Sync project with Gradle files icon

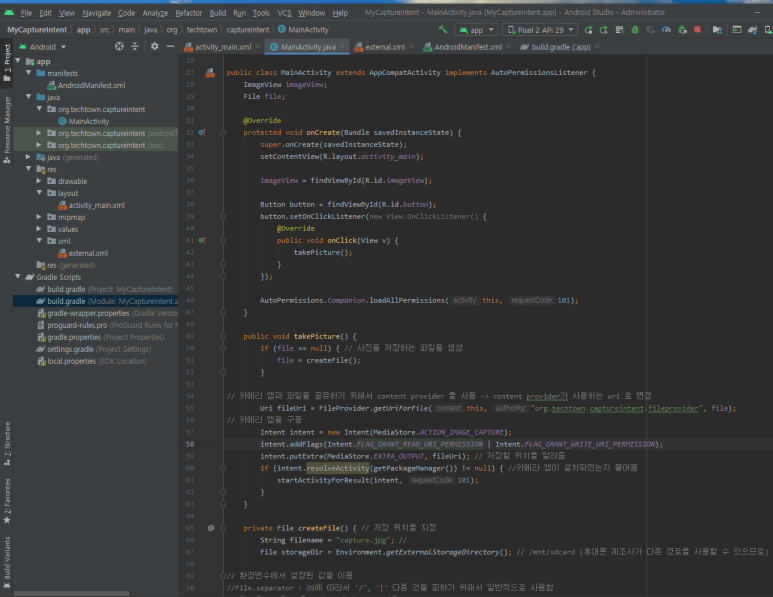tap(753, 30)
